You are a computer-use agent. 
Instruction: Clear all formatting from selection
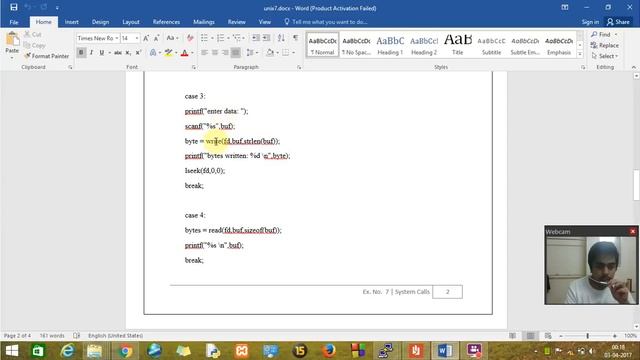click(x=190, y=38)
